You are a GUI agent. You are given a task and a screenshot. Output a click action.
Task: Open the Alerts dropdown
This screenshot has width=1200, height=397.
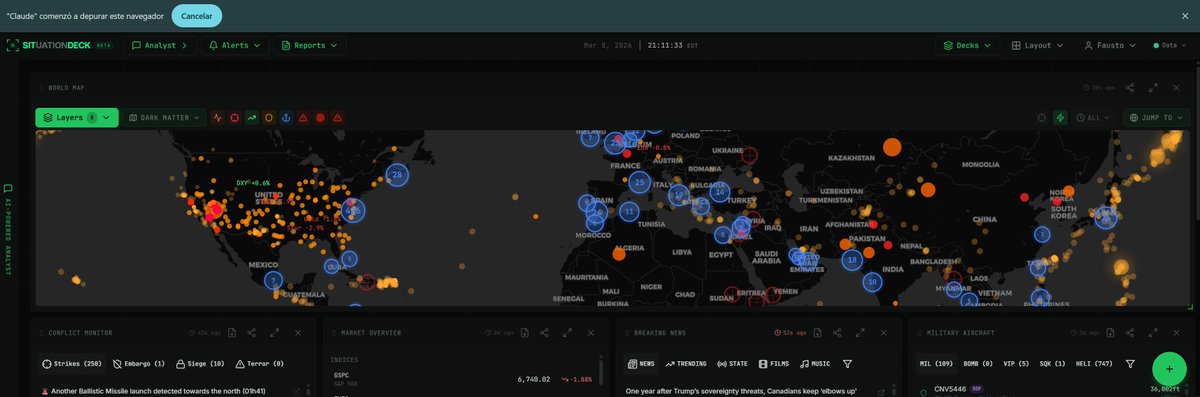235,45
